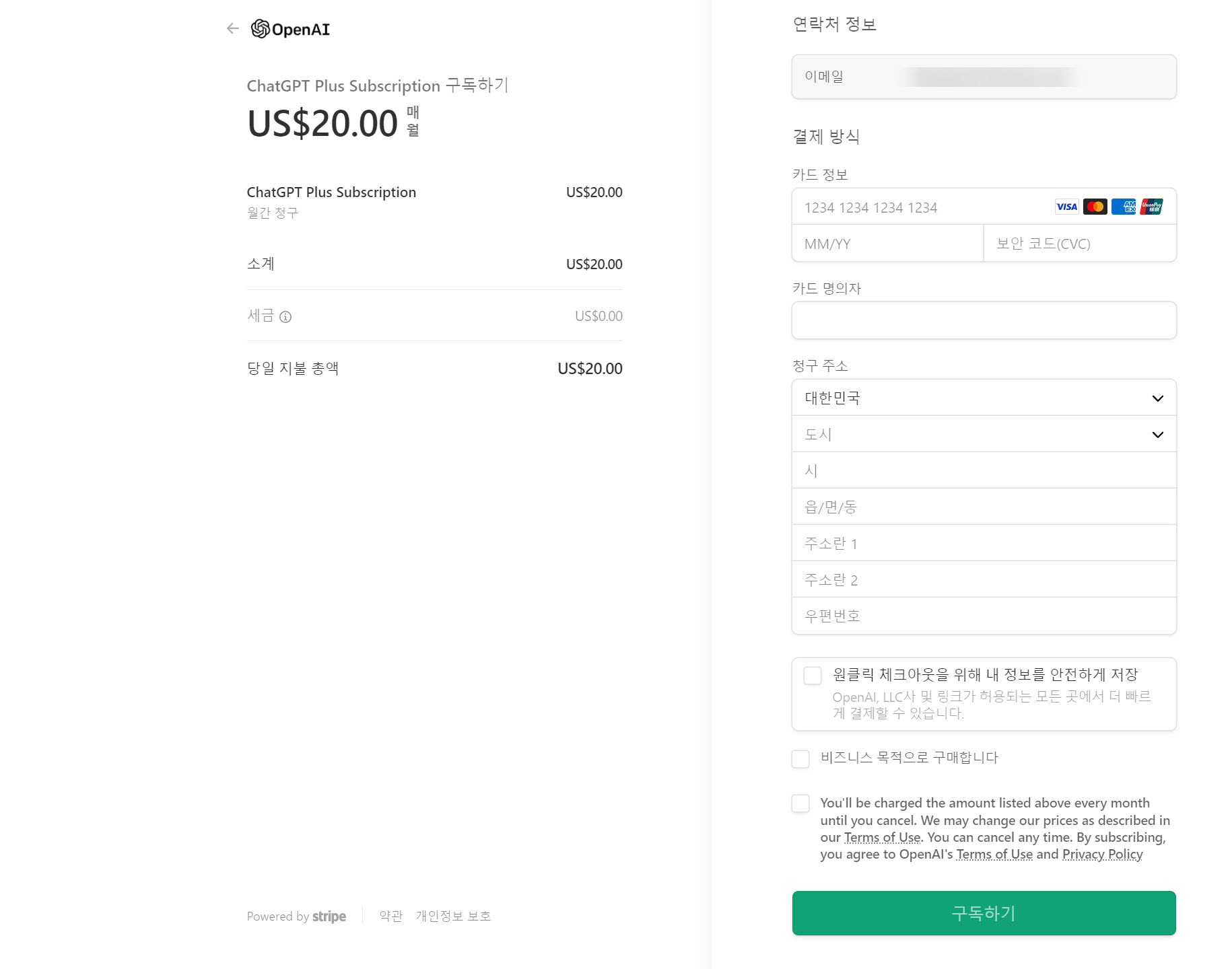This screenshot has width=1232, height=969.
Task: Click the Stripe logo in footer
Action: [329, 917]
